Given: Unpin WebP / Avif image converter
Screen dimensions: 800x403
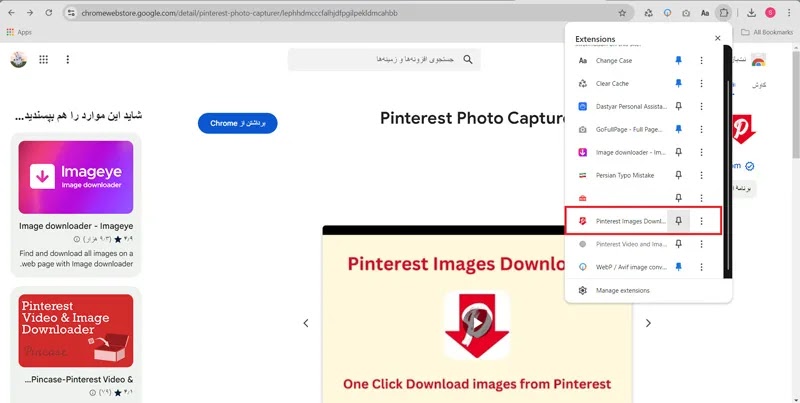Looking at the screenshot, I should point(679,267).
